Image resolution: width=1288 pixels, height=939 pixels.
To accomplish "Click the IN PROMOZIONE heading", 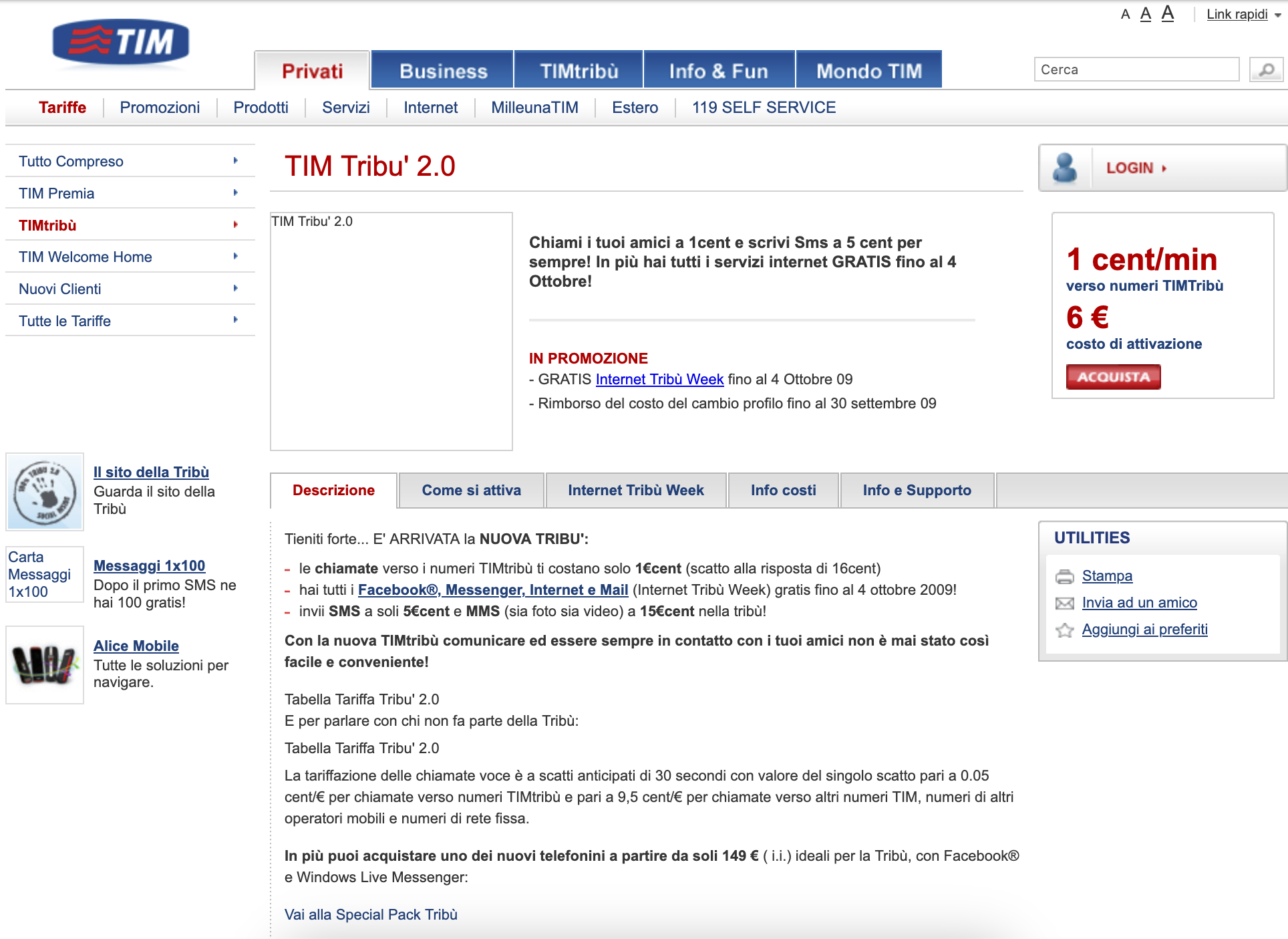I will click(x=589, y=358).
